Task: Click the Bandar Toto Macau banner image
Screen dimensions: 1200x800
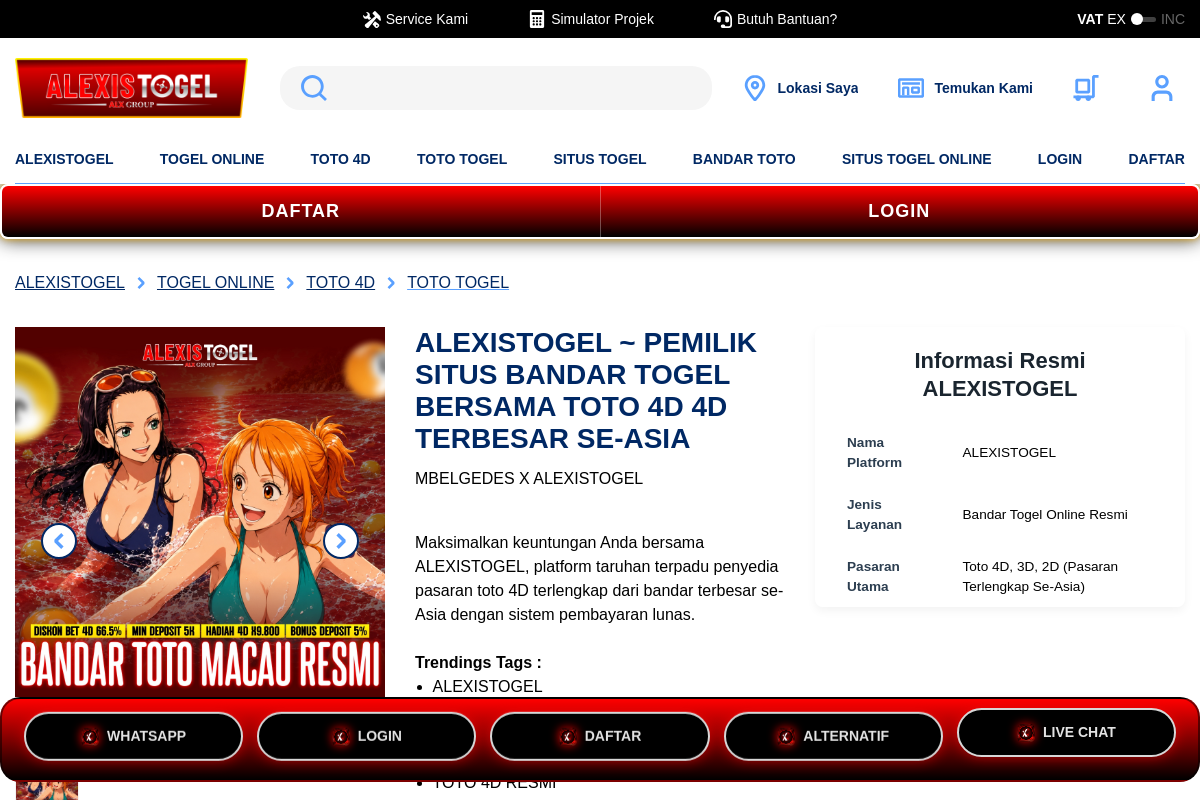Action: [x=200, y=512]
